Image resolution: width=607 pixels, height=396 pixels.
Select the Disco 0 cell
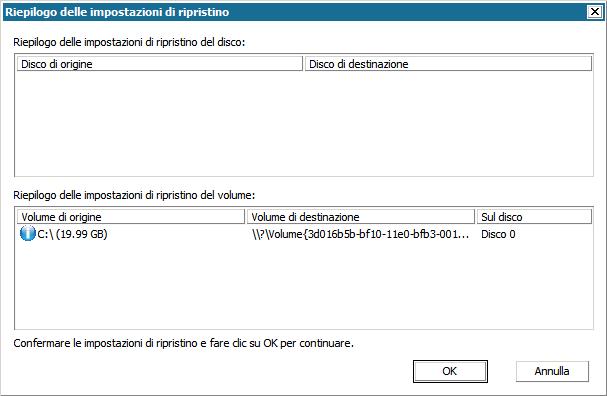(498, 234)
